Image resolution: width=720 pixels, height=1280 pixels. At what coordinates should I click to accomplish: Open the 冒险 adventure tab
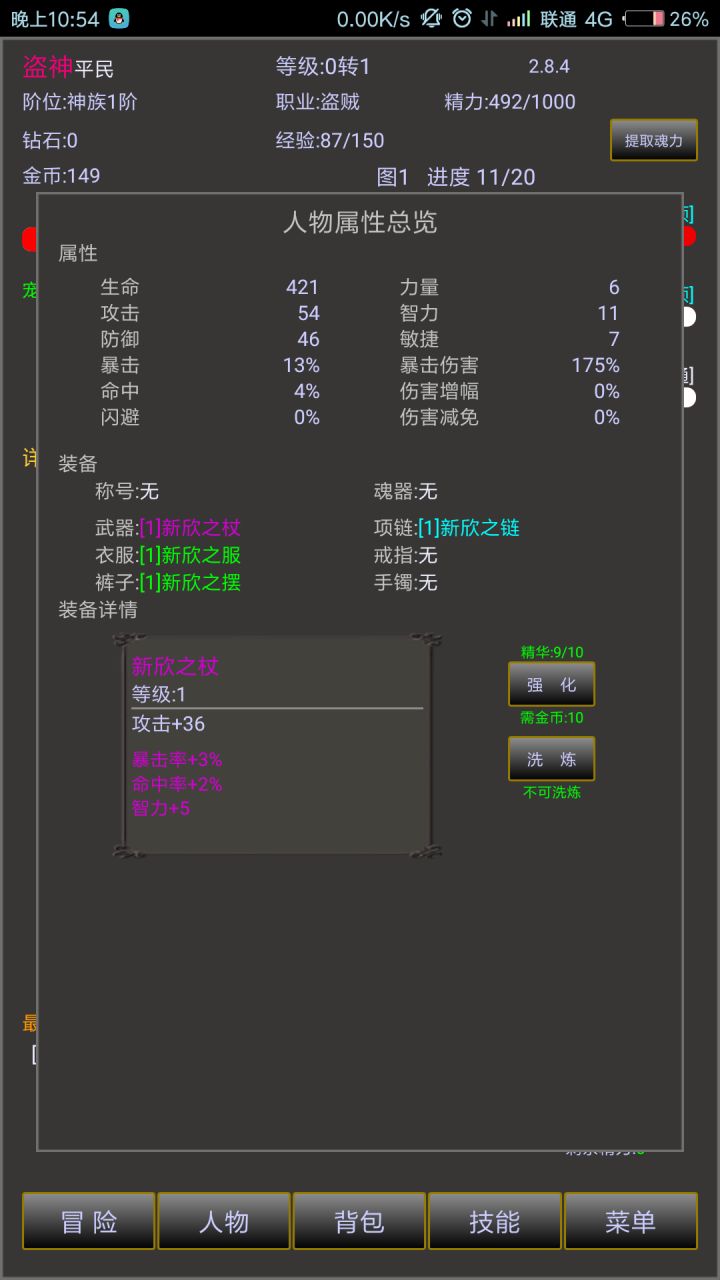point(89,1221)
